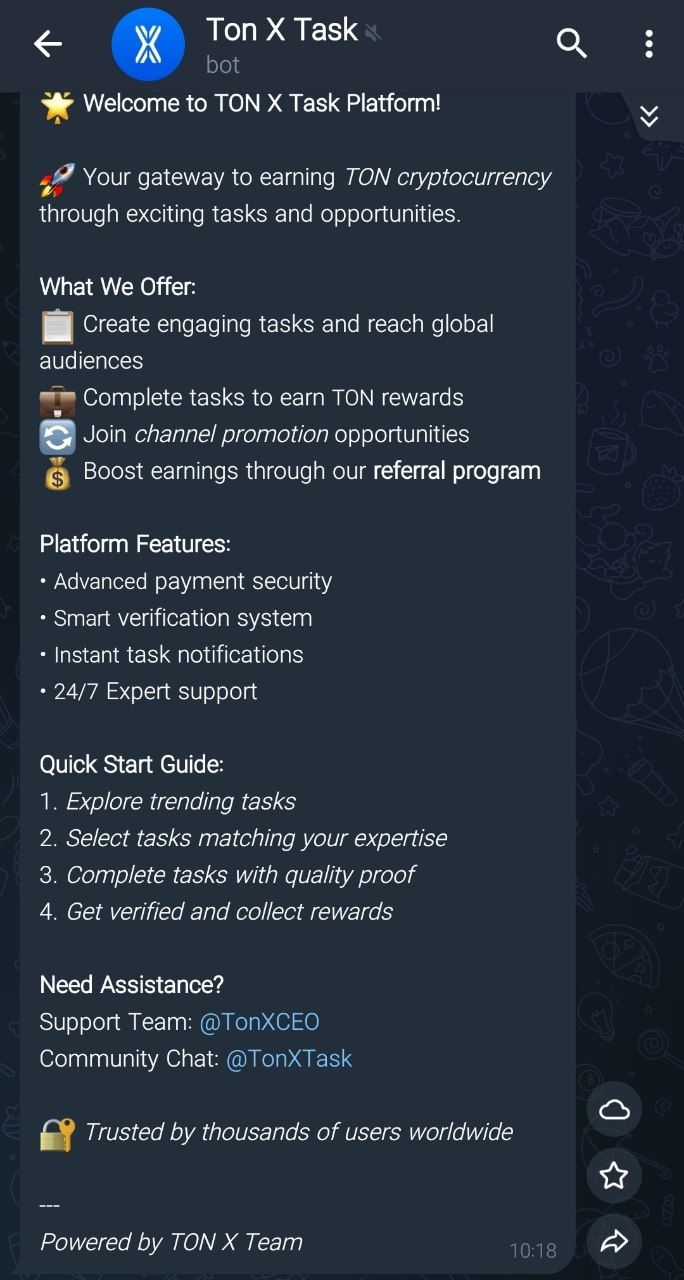Viewport: 684px width, 1280px height.
Task: Tap the star bookmark icon
Action: 614,1176
